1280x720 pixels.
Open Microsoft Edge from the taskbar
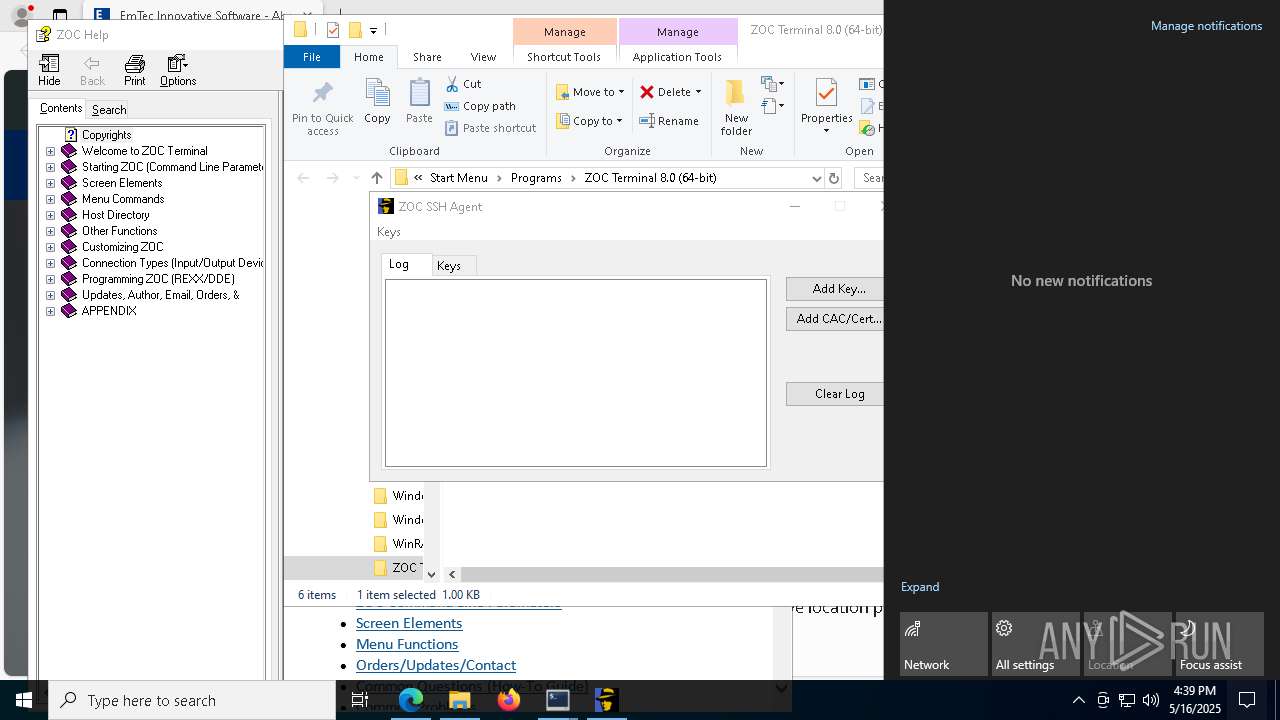411,700
